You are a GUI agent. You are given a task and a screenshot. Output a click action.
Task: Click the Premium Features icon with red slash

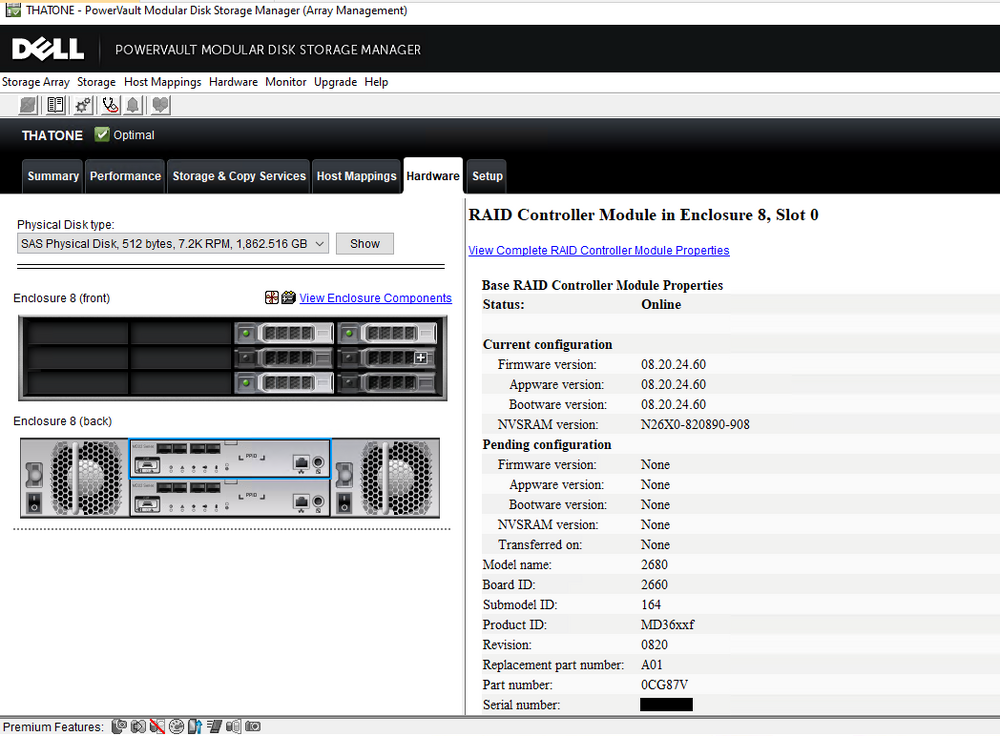click(x=158, y=726)
